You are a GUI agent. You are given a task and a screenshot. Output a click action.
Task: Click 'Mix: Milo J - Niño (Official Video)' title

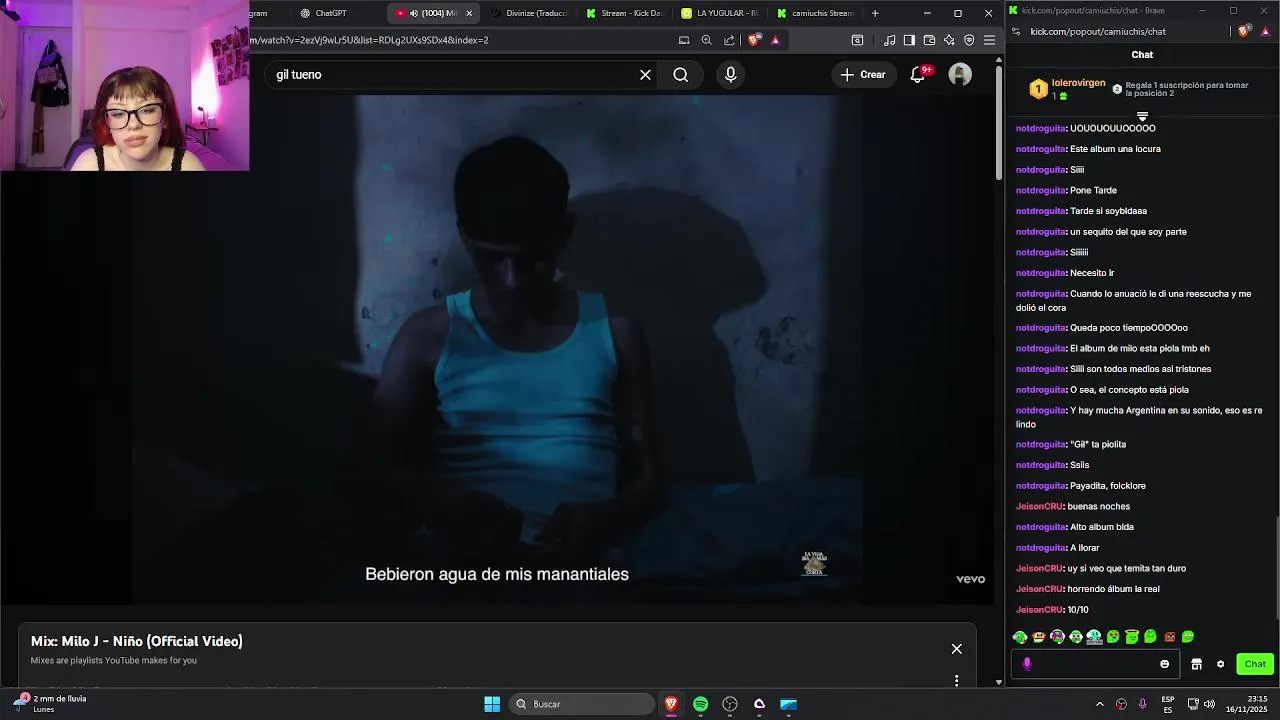pos(137,641)
